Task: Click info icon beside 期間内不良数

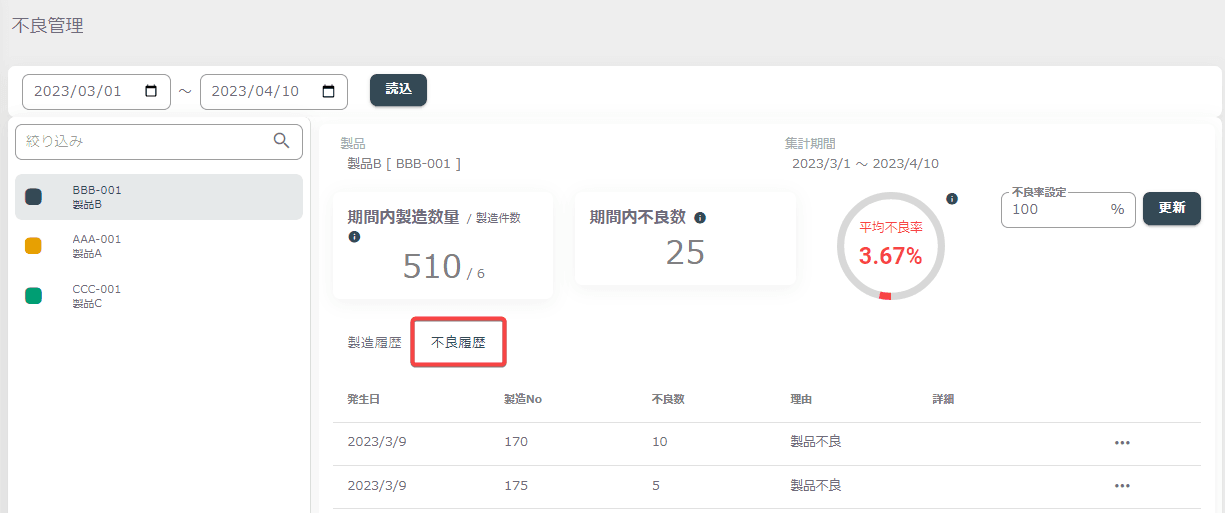Action: pos(700,218)
